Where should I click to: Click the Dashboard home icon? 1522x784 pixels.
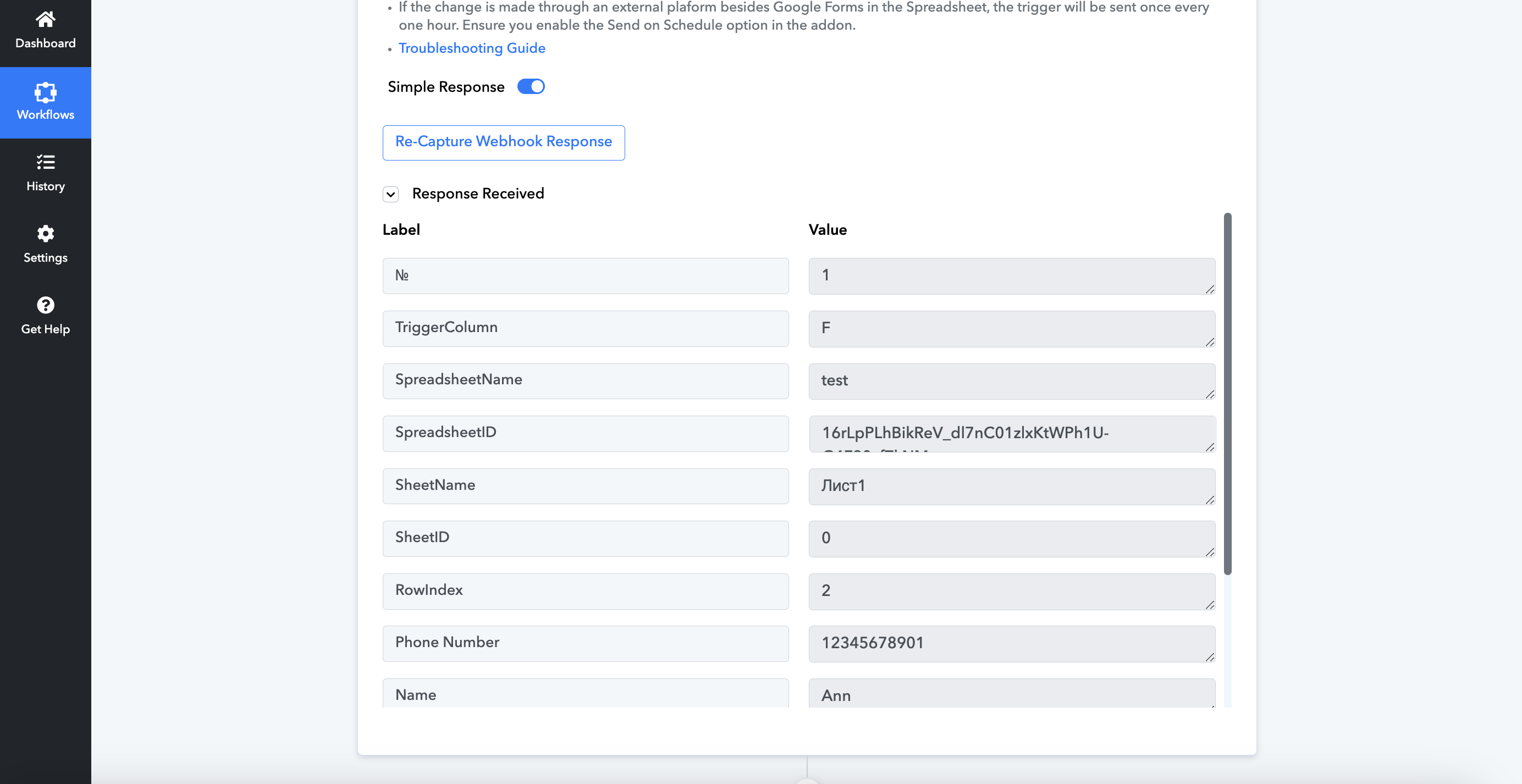[46, 19]
